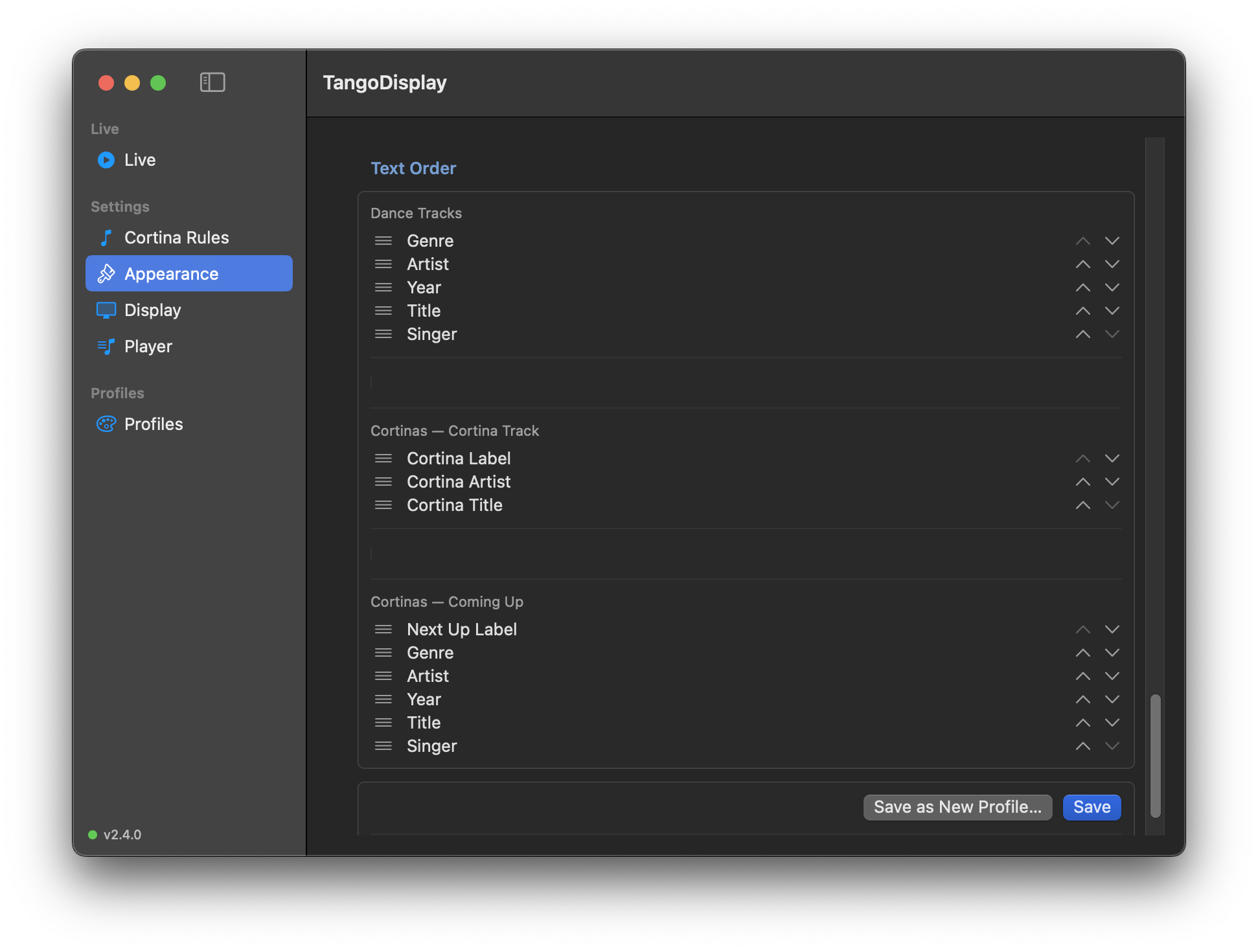Grab the Cortina Artist drag handle

tap(383, 482)
